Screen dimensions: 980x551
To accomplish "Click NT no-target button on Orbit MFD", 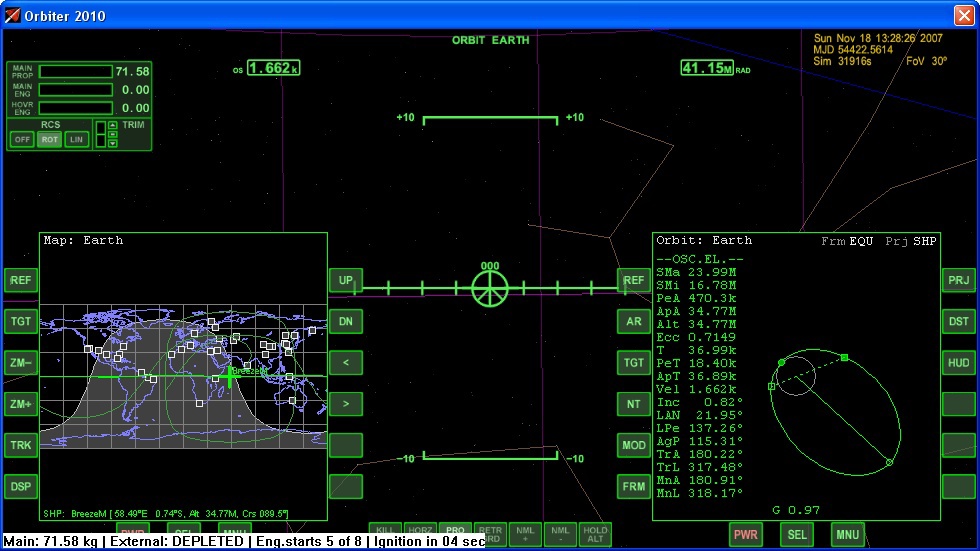I will coord(634,404).
